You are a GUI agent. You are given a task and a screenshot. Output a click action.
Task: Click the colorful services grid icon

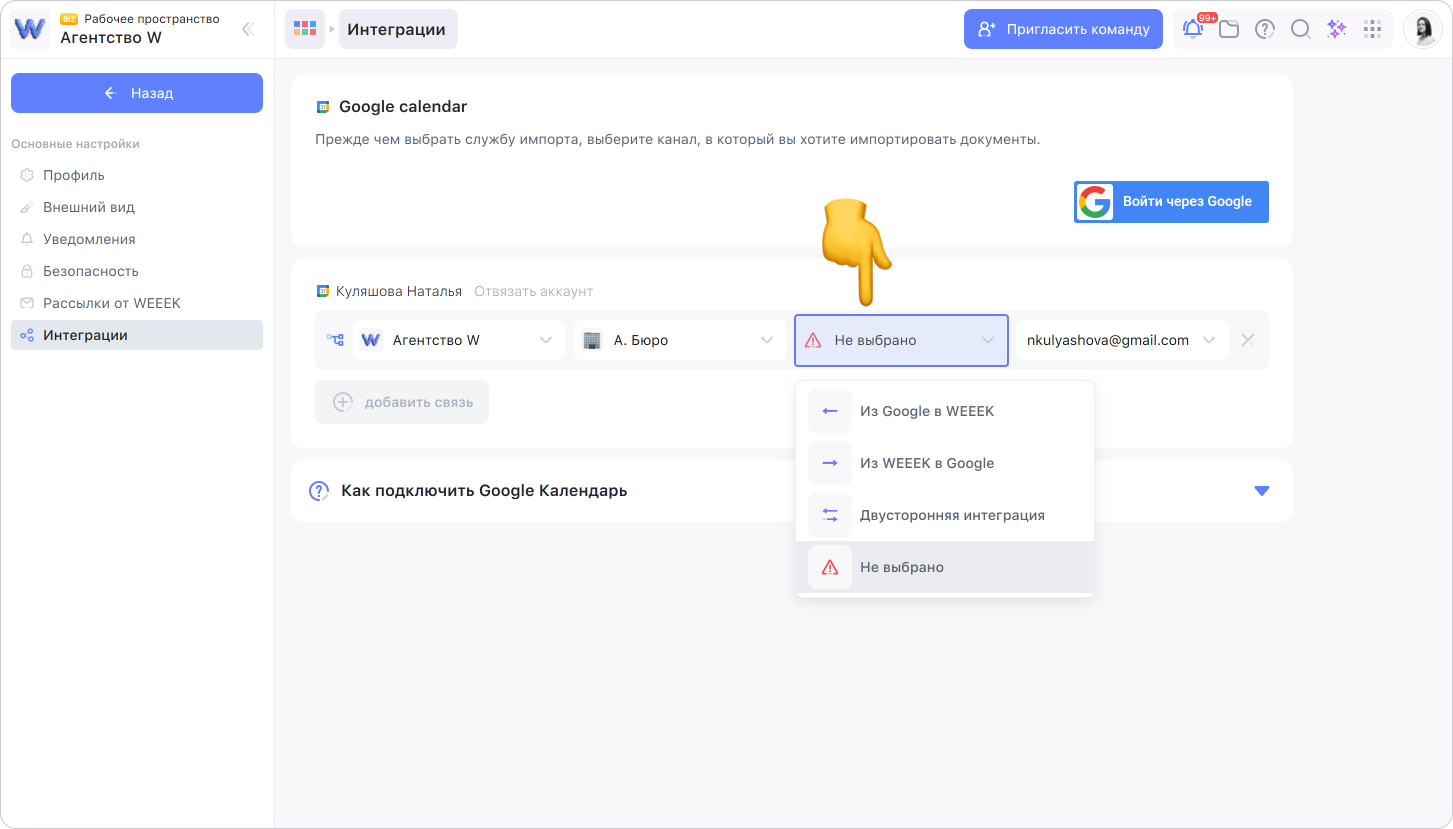point(305,29)
